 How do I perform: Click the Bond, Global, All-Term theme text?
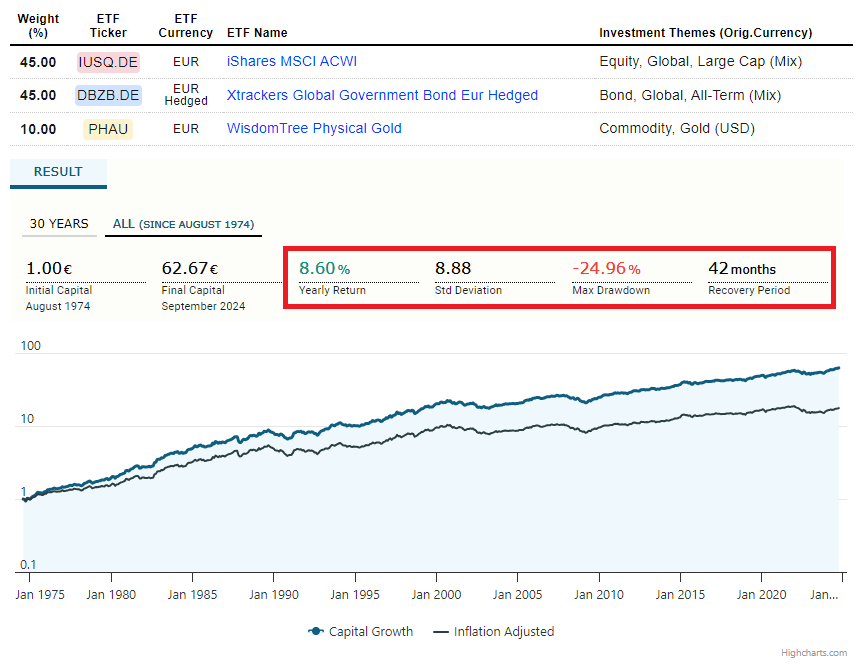pyautogui.click(x=690, y=95)
